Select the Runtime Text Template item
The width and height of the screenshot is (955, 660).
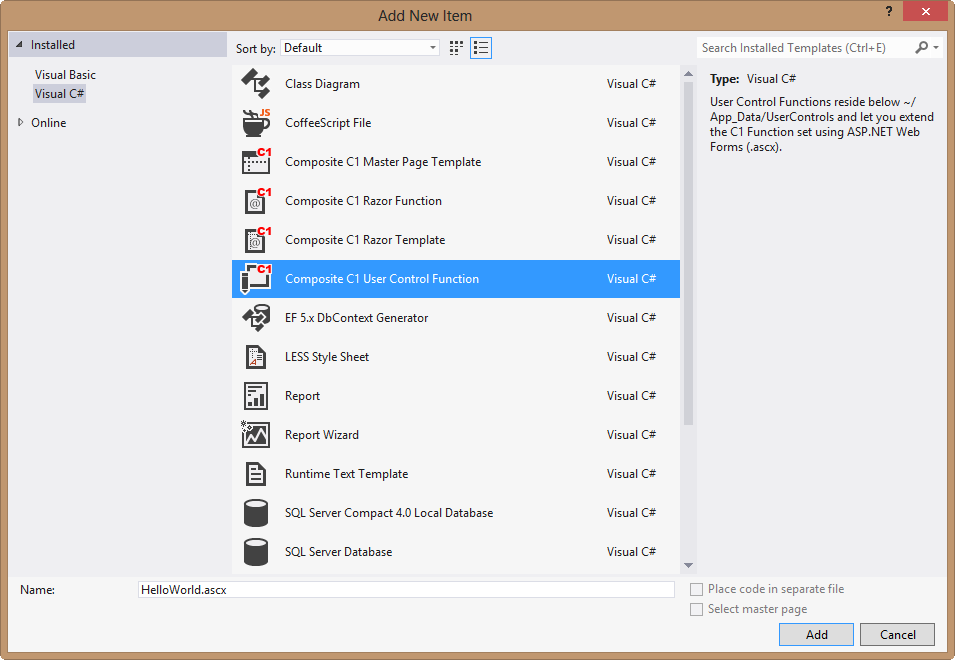point(346,474)
